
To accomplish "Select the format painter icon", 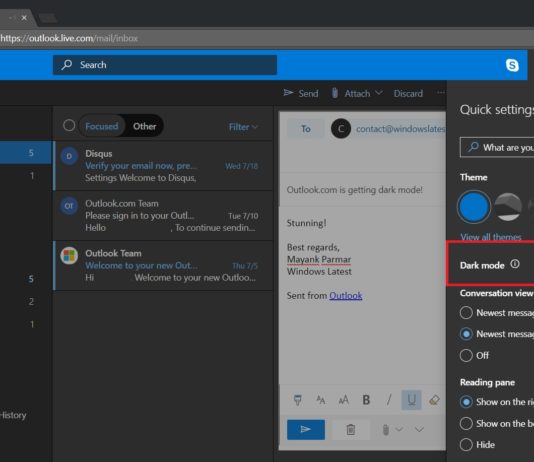I will pyautogui.click(x=298, y=400).
